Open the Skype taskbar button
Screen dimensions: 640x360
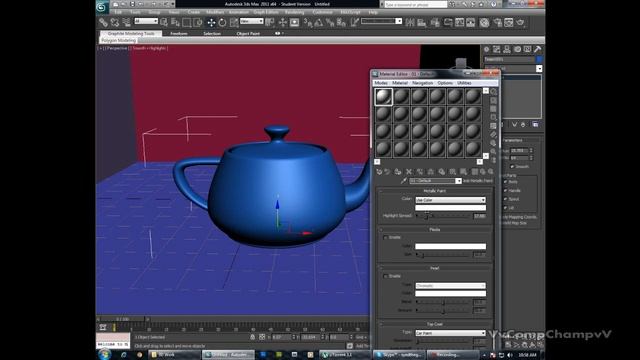(399, 355)
